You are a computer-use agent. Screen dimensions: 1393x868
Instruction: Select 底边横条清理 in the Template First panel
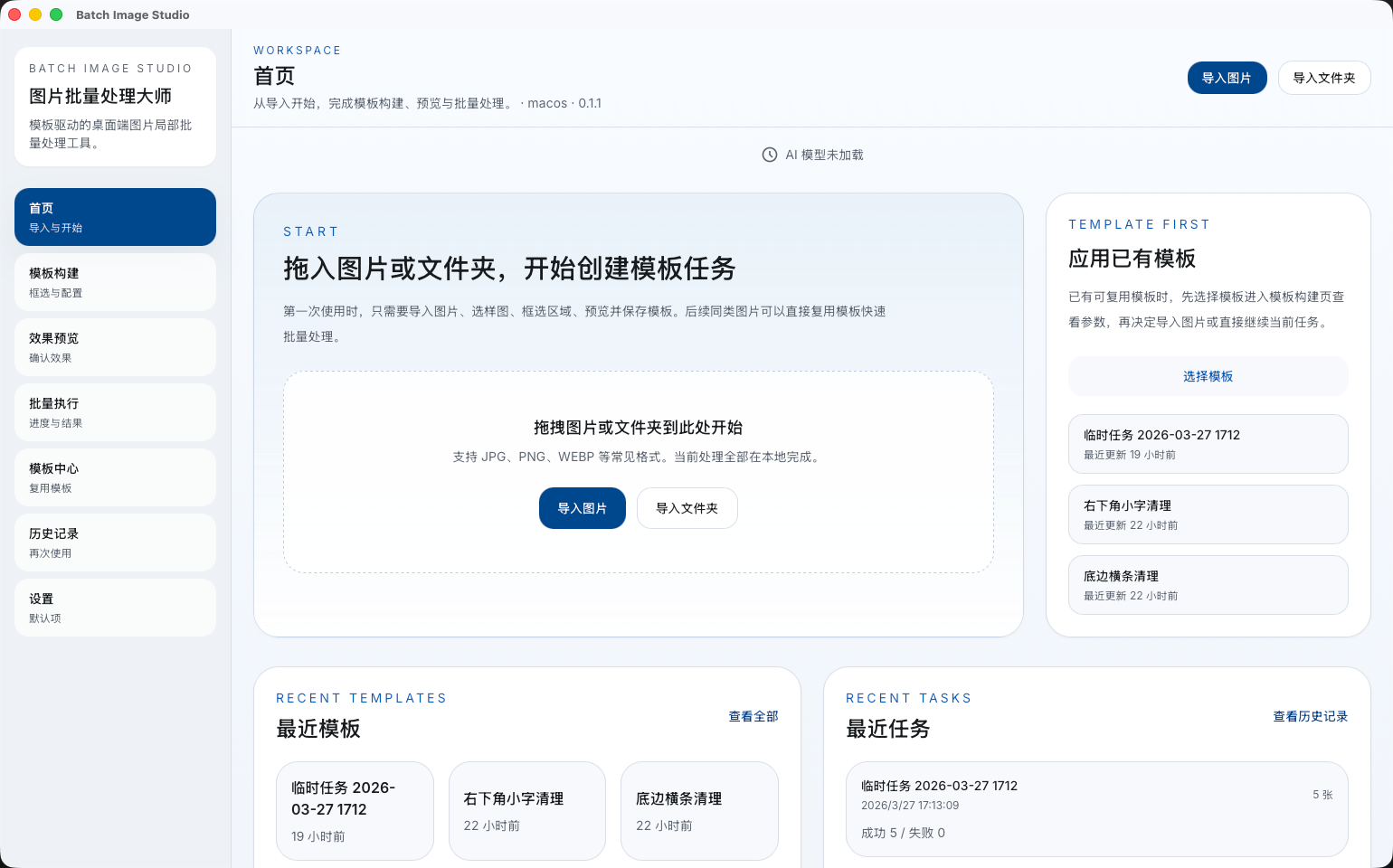pyautogui.click(x=1208, y=585)
